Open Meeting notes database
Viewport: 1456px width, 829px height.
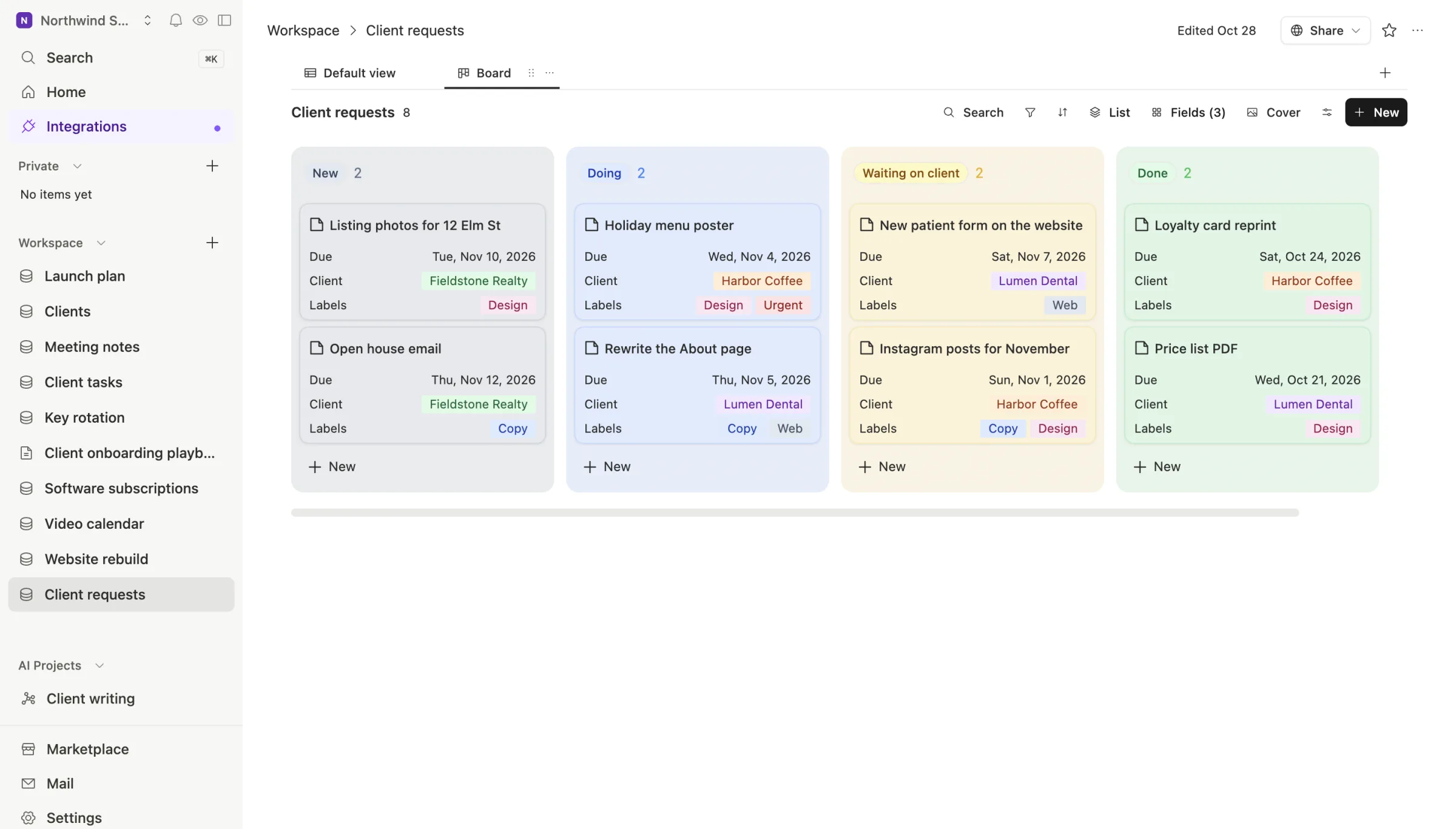click(121, 347)
